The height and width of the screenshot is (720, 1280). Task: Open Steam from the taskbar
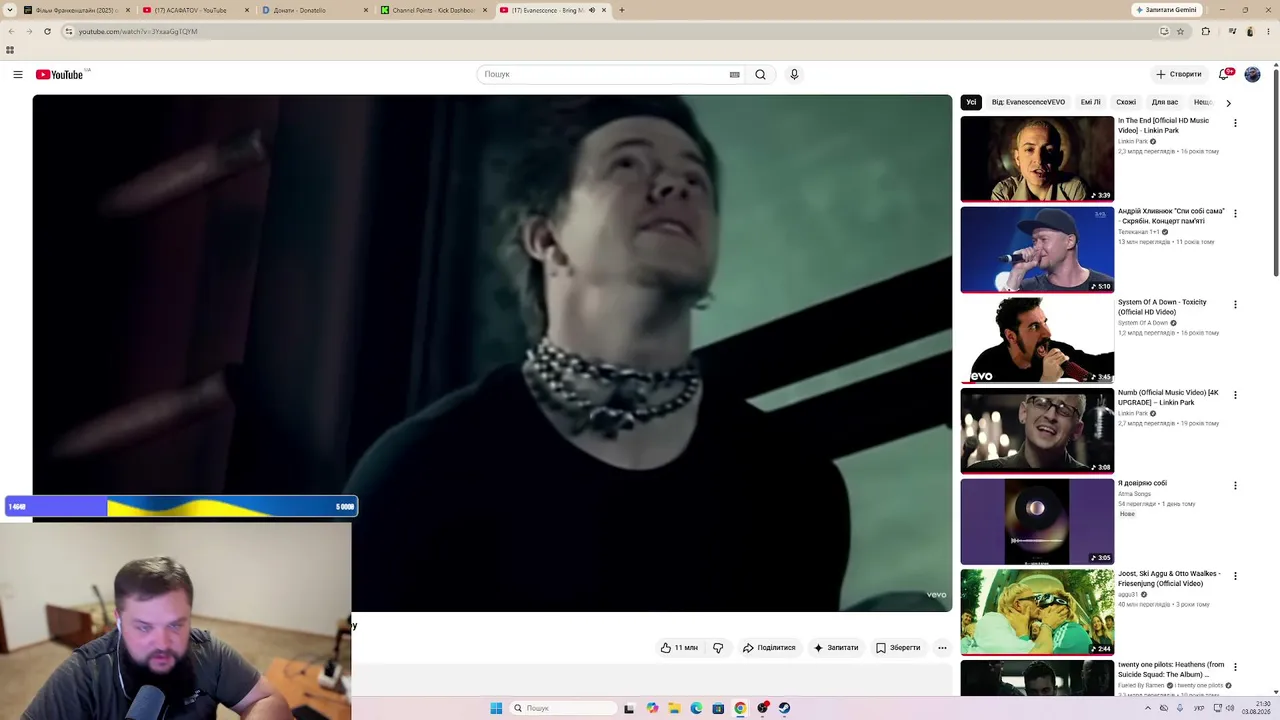click(785, 708)
